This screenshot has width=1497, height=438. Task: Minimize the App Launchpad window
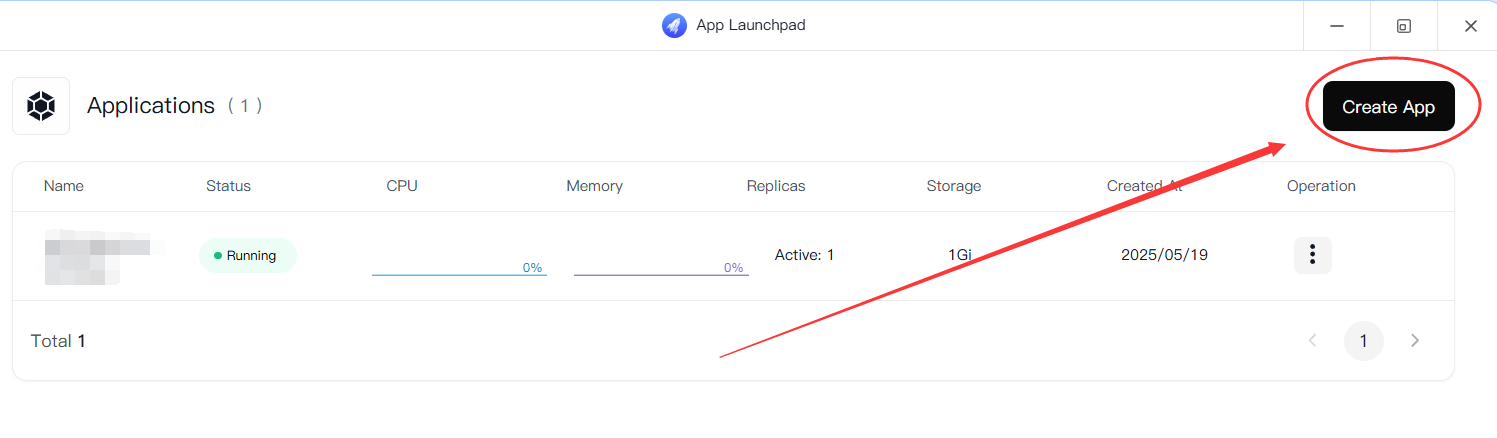click(x=1337, y=26)
